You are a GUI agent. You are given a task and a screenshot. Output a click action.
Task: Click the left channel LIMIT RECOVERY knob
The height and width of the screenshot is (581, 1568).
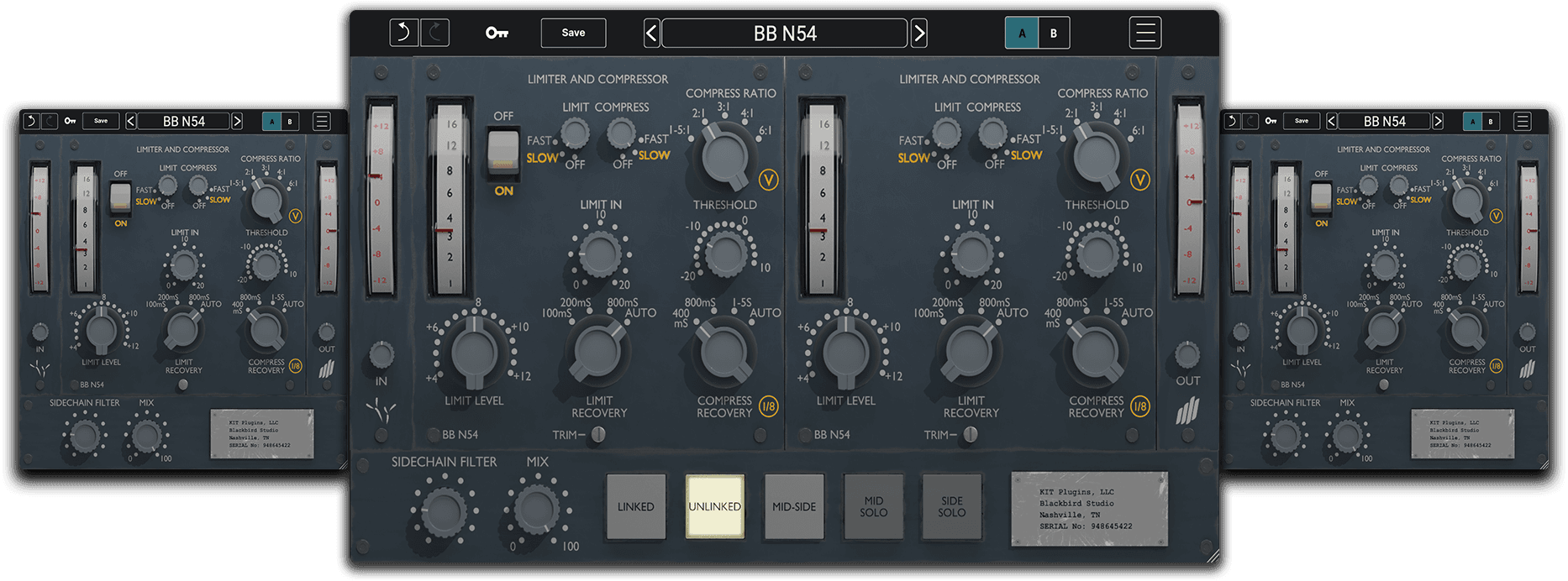[x=598, y=350]
